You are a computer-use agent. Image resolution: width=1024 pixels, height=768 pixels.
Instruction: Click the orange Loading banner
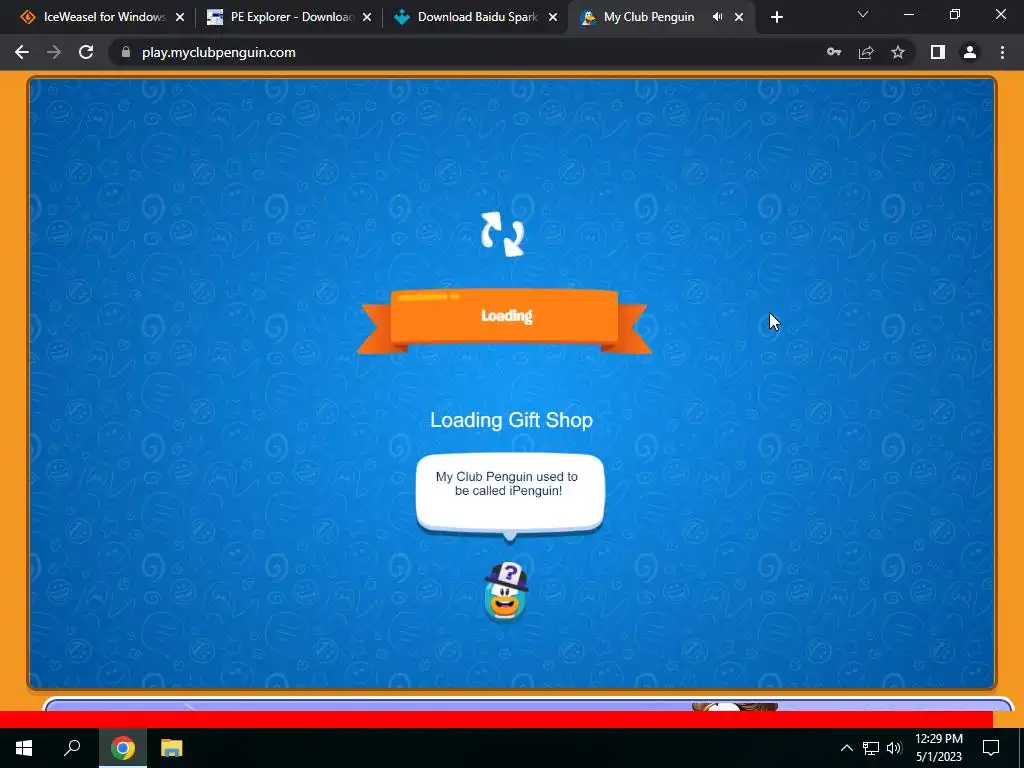[x=504, y=320]
